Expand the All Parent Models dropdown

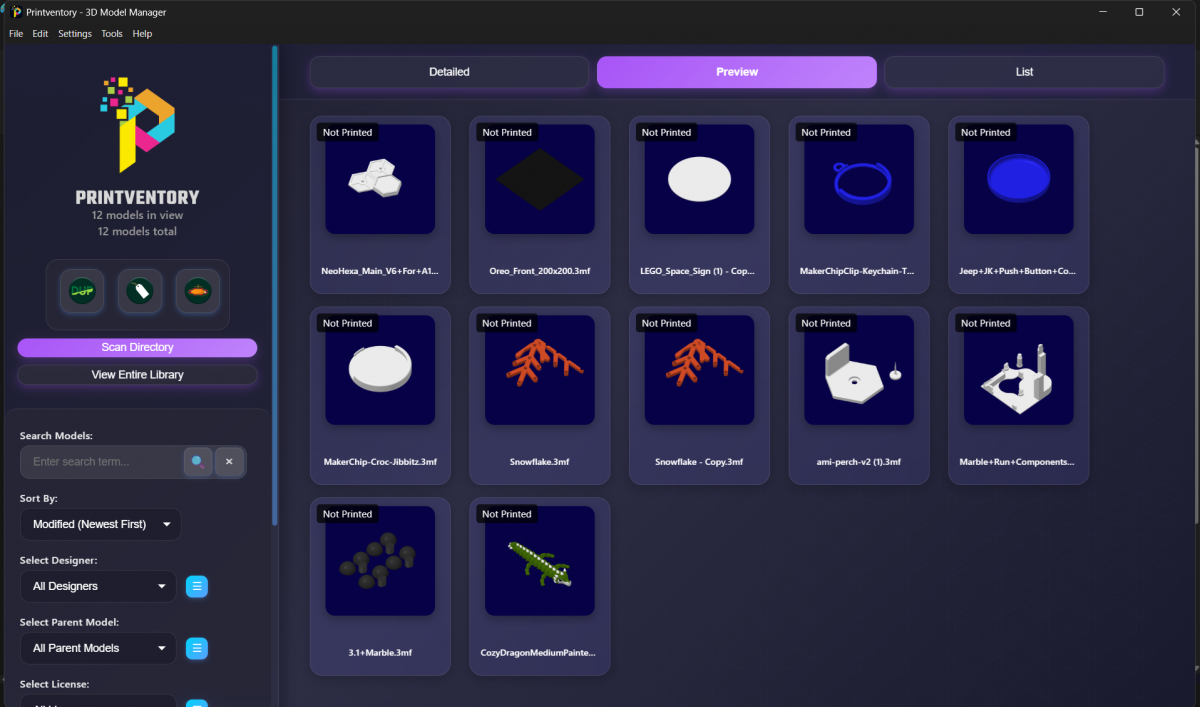[98, 648]
